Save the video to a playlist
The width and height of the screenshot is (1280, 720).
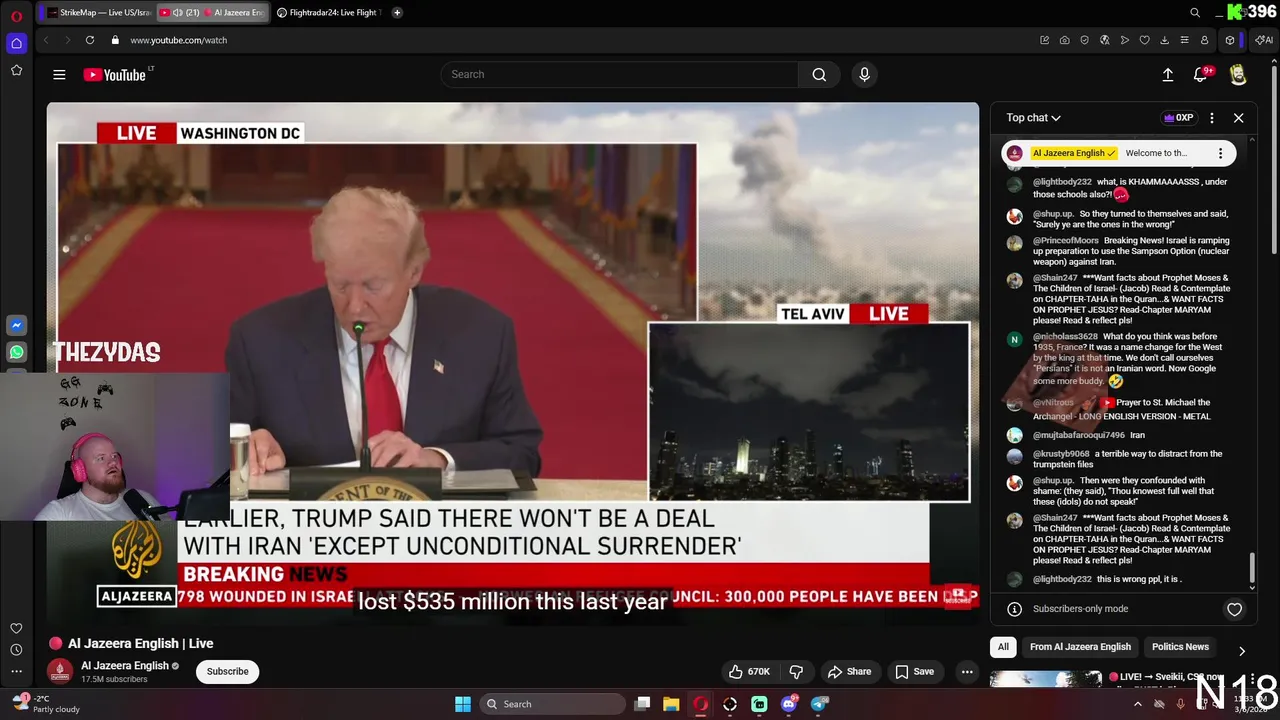coord(914,671)
